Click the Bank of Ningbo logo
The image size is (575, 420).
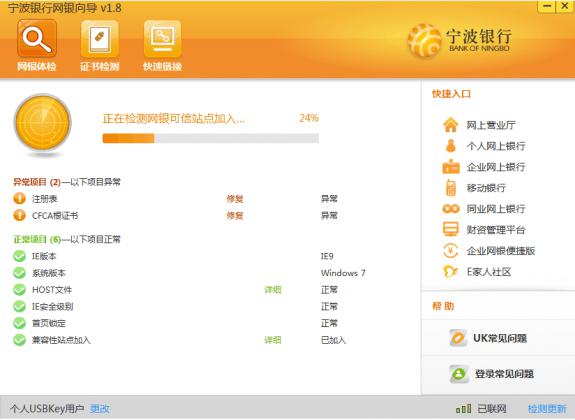[x=459, y=40]
